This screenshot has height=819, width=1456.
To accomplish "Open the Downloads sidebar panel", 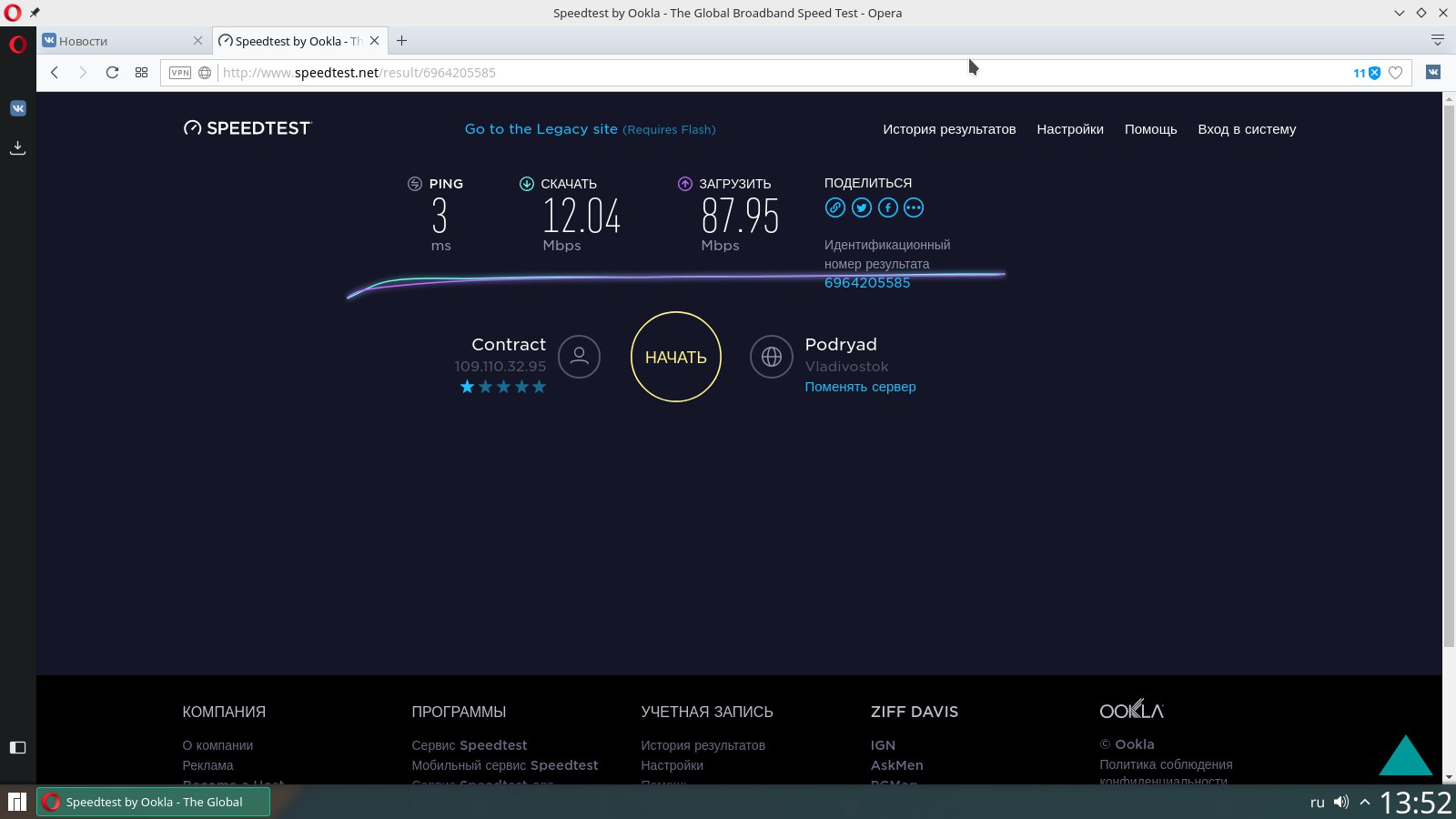I will coord(17,147).
